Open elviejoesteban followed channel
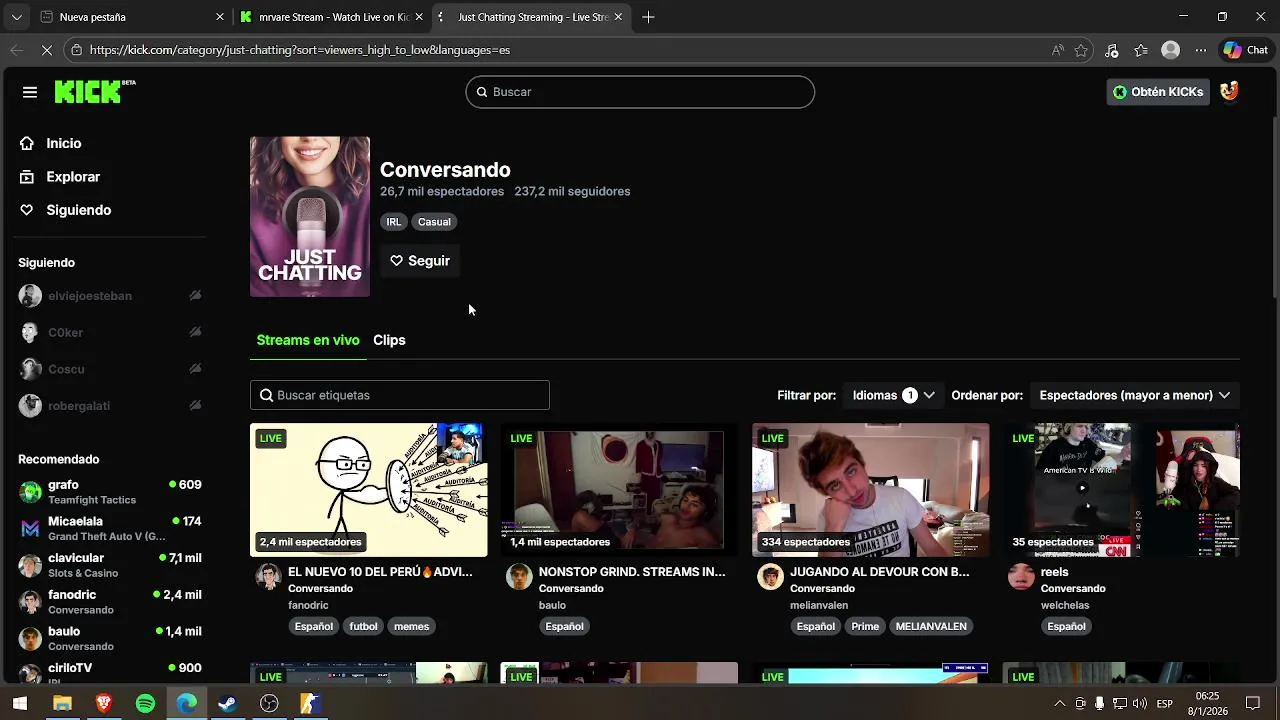 (x=90, y=296)
